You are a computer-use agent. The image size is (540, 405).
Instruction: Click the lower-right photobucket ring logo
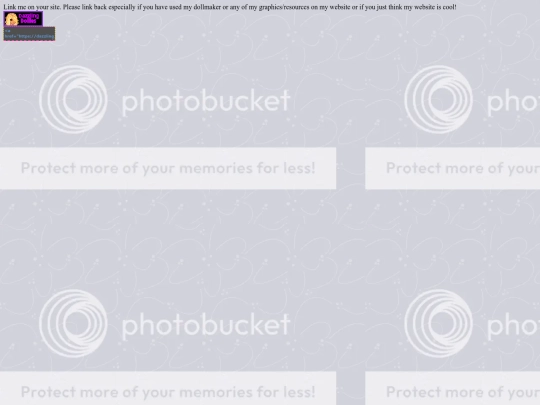[x=438, y=323]
